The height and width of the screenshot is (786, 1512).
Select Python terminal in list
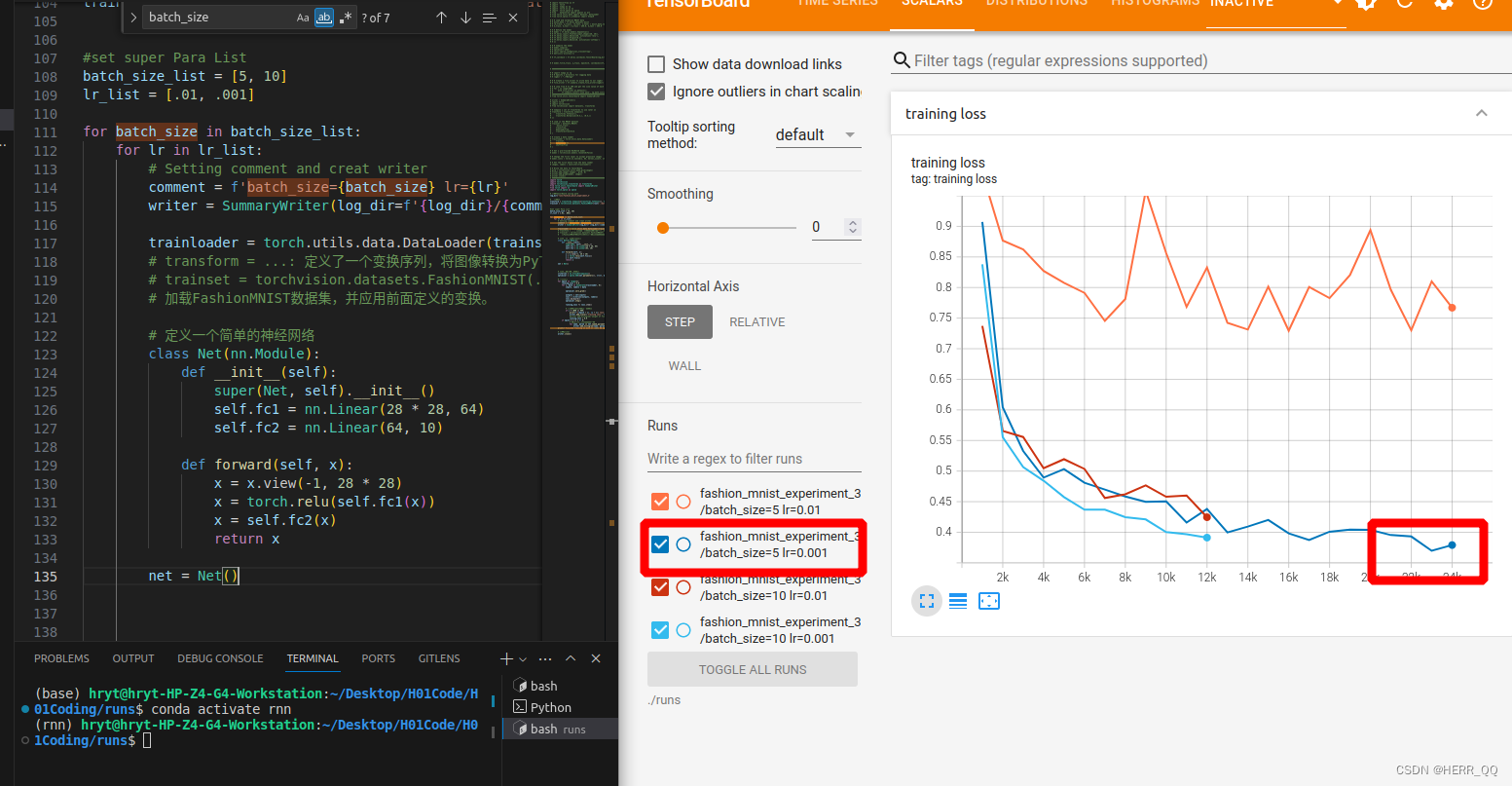click(x=560, y=708)
